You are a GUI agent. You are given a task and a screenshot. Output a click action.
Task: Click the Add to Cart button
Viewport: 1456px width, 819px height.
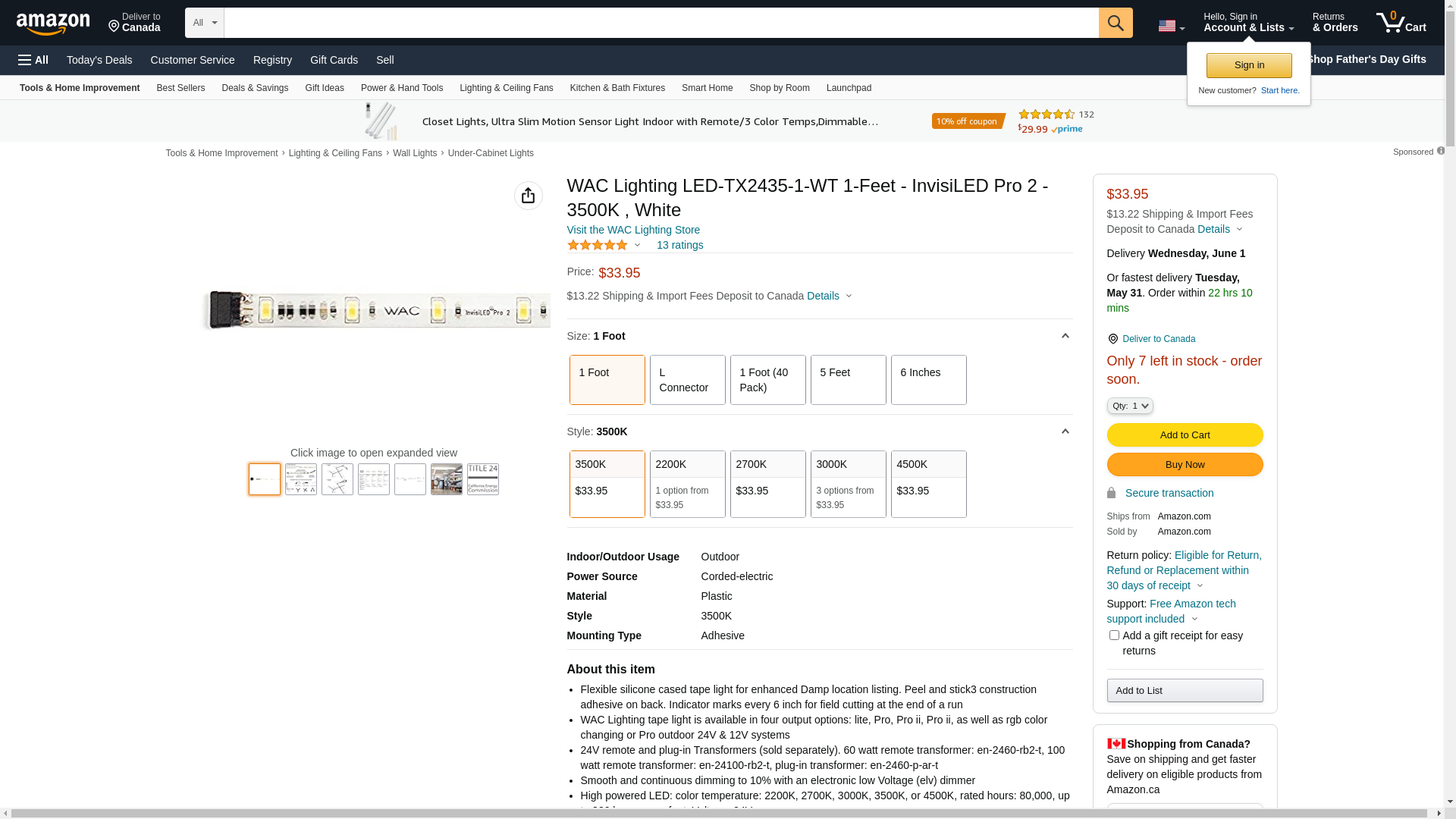tap(1184, 435)
